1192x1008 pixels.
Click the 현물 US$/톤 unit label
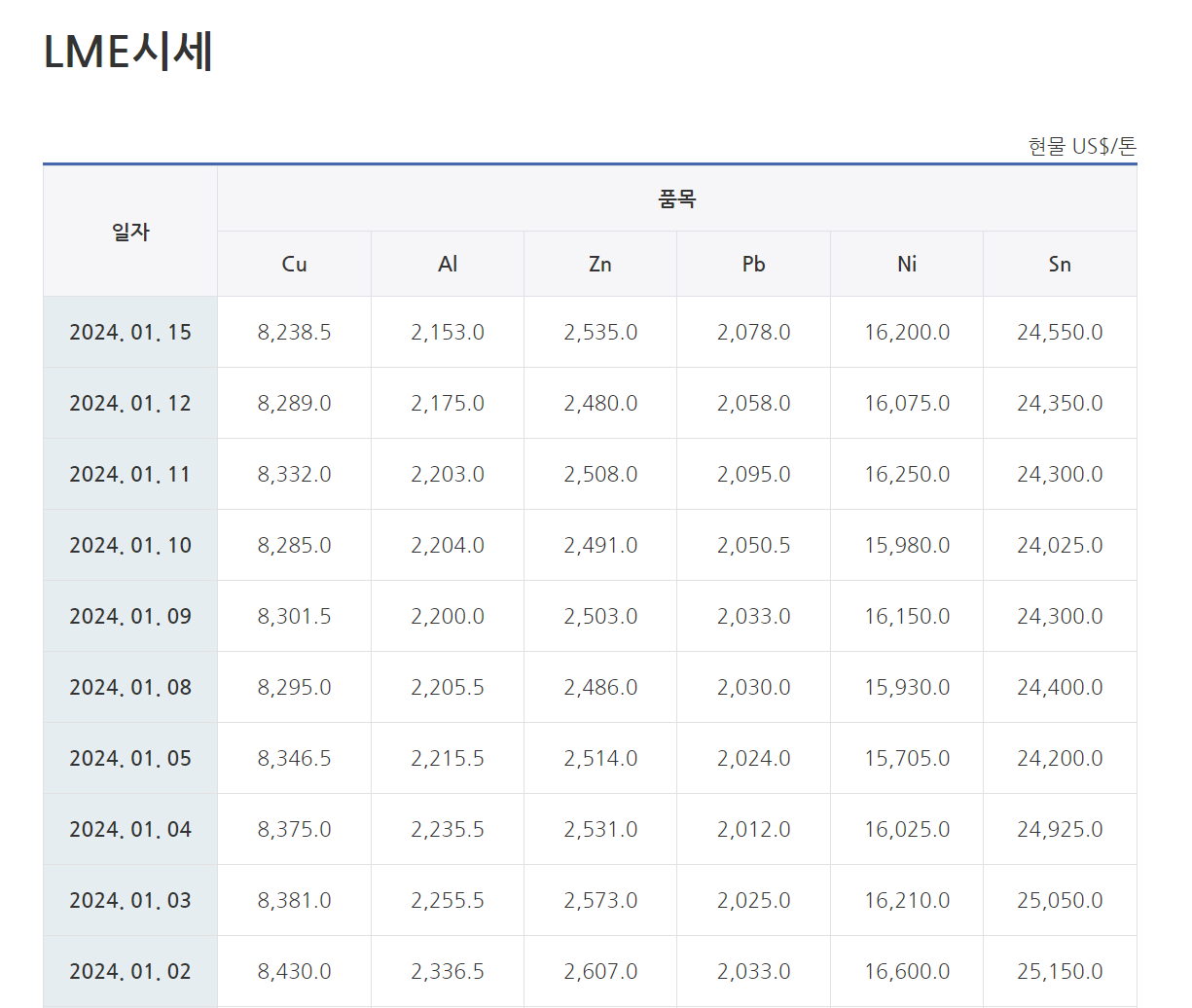[1081, 147]
